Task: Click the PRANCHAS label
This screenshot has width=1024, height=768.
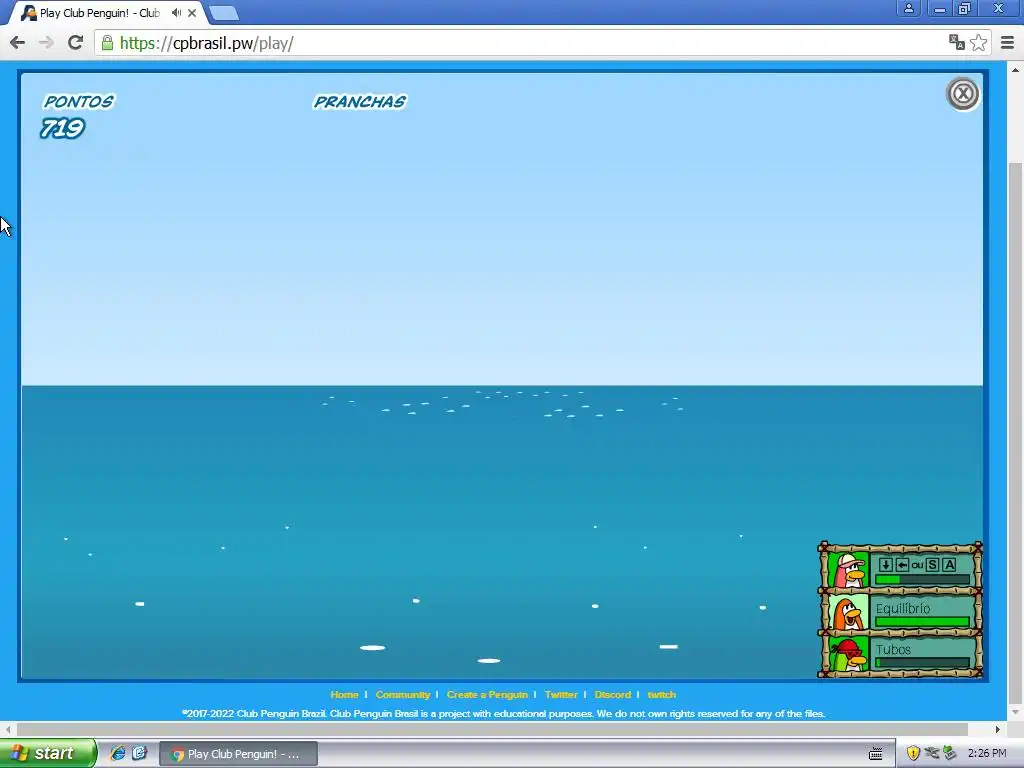Action: tap(360, 101)
